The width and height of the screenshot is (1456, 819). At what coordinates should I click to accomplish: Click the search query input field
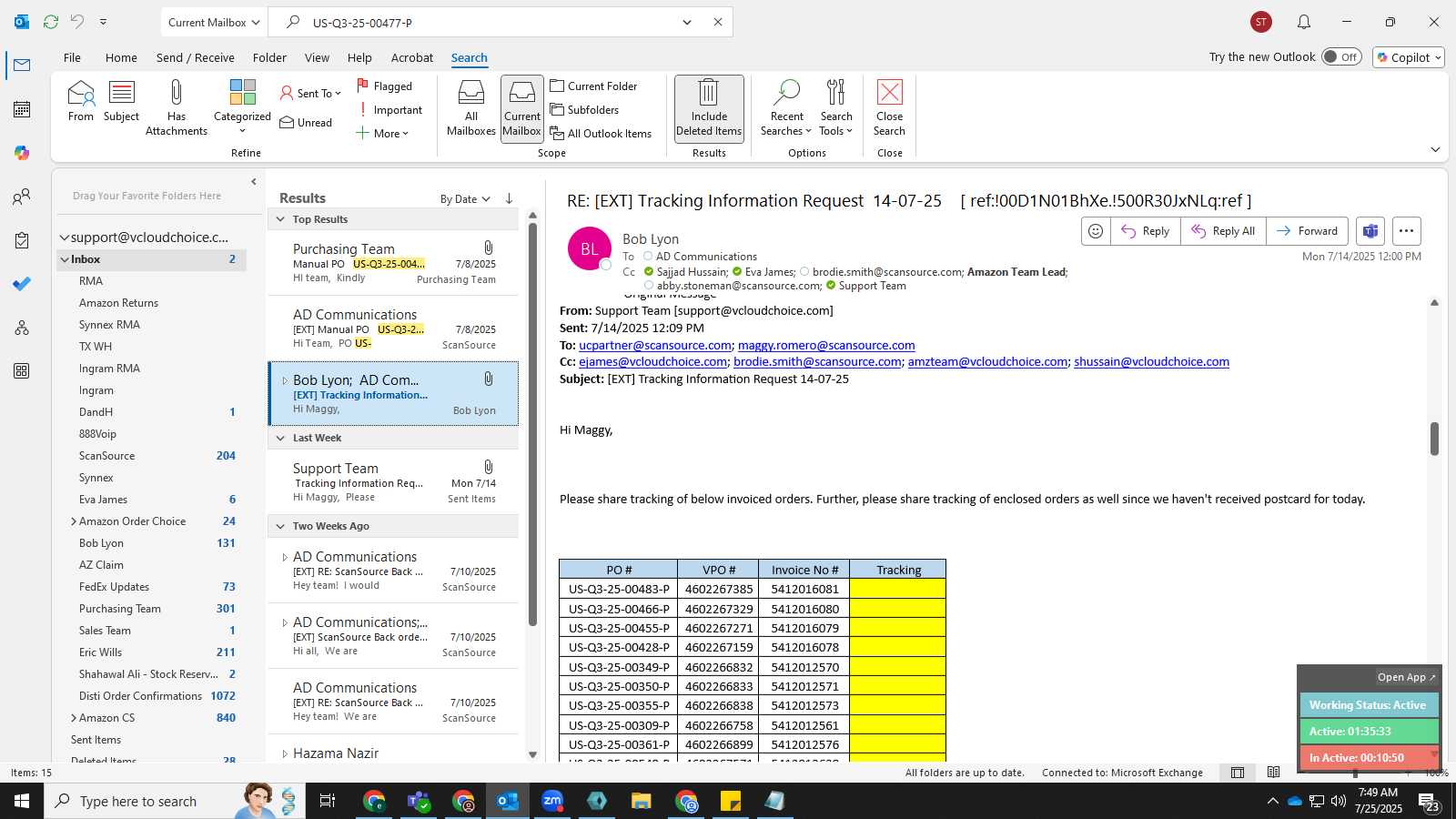tap(491, 22)
